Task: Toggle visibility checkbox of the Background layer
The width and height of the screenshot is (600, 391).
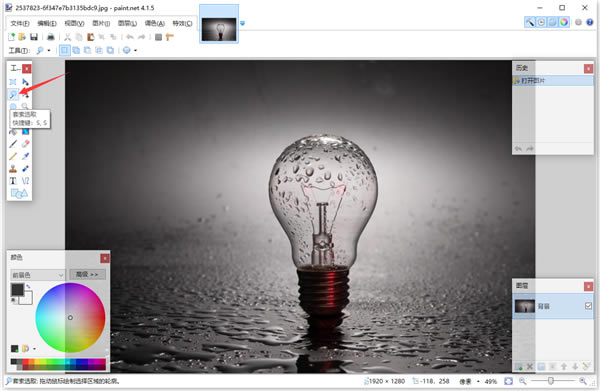Action: (x=588, y=306)
